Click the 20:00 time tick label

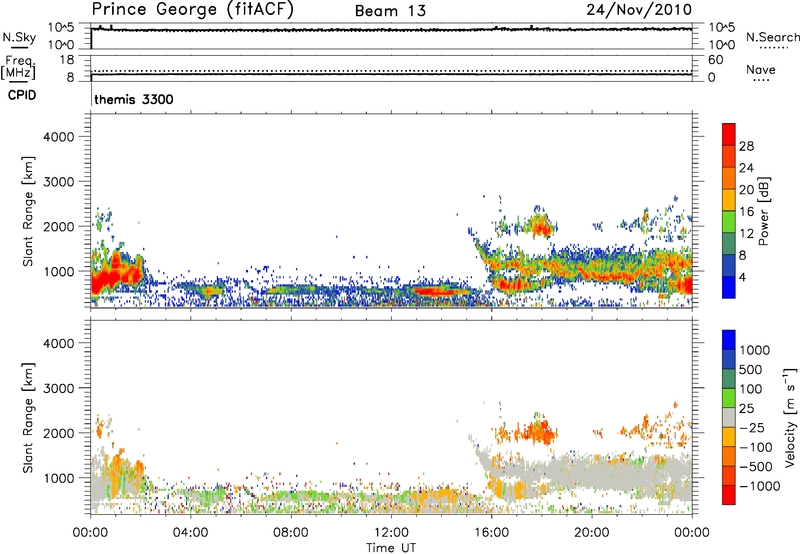tap(591, 533)
